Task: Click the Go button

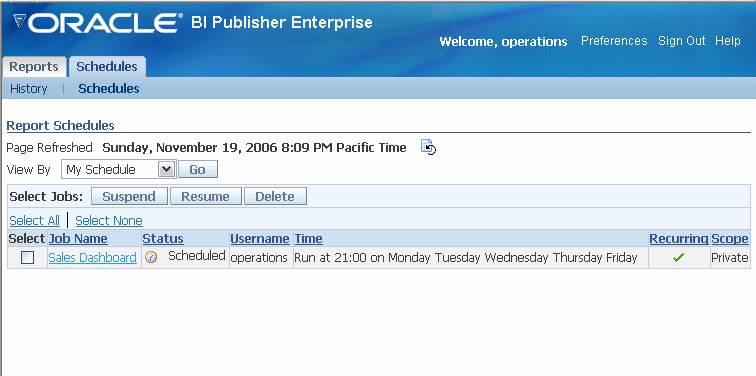Action: [198, 169]
